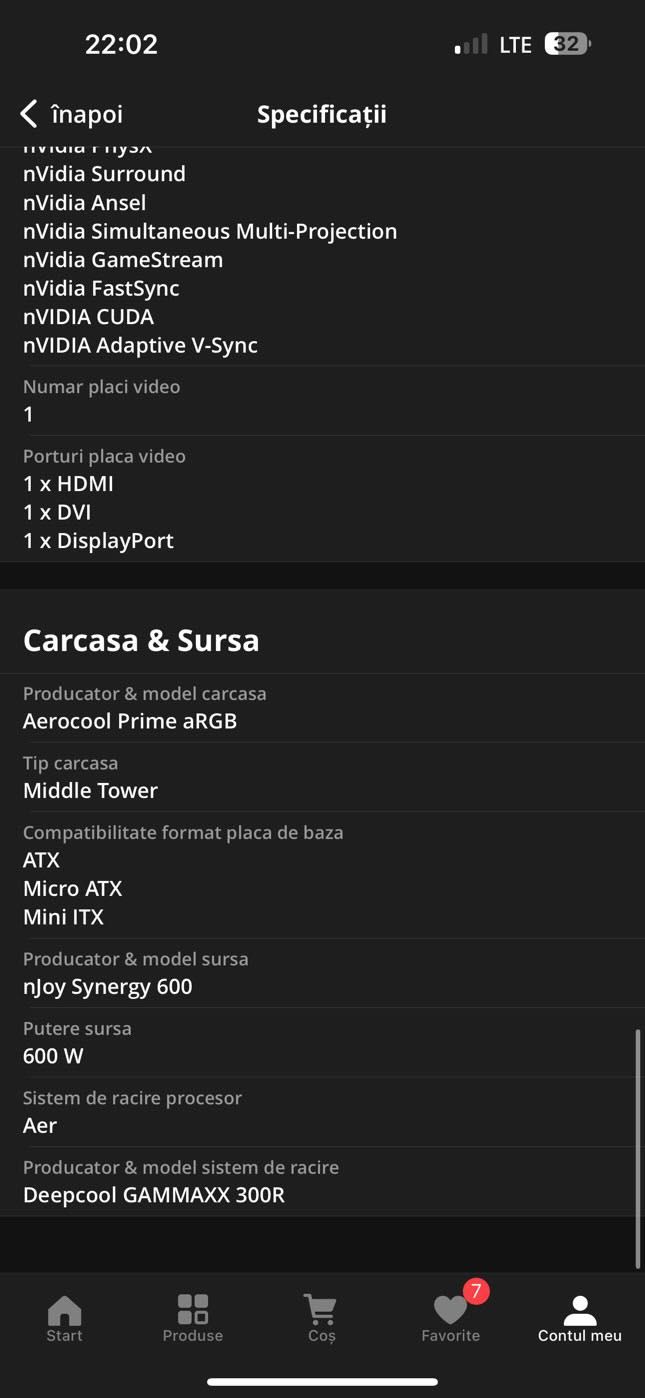645x1398 pixels.
Task: Tap the 22:02 clock in status bar
Action: [x=121, y=44]
